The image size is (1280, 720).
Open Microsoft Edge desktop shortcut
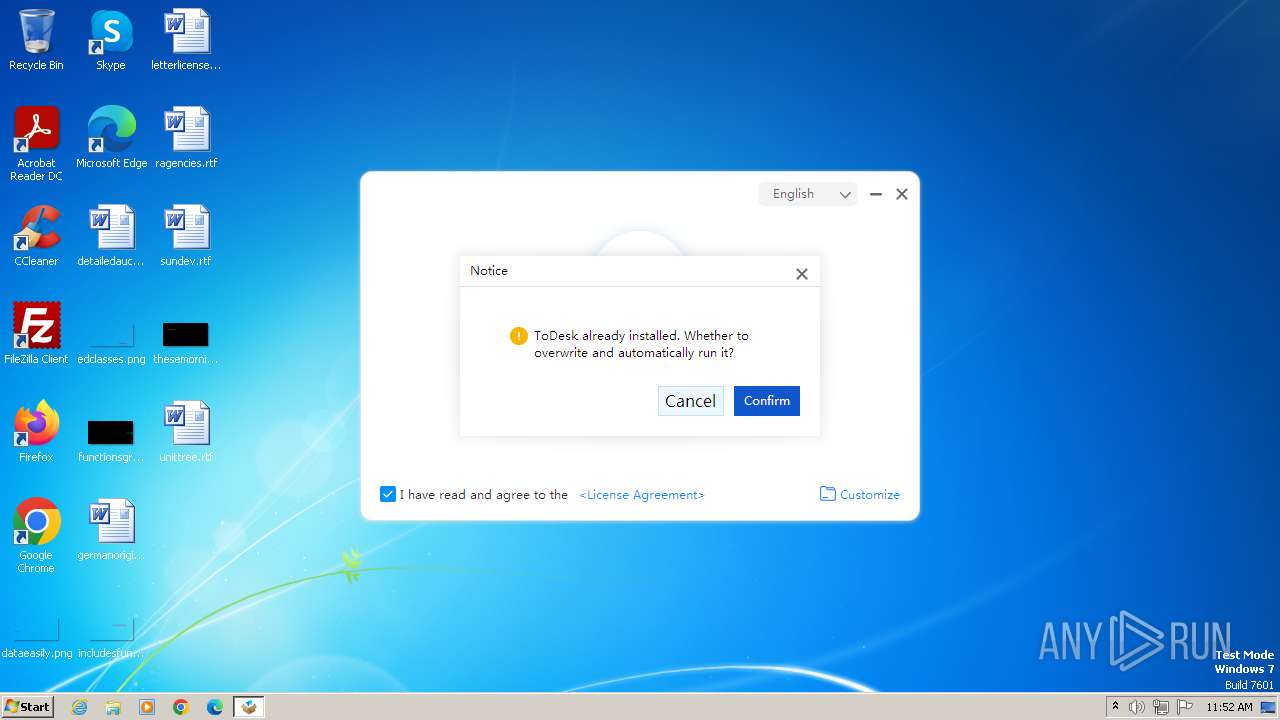click(111, 138)
